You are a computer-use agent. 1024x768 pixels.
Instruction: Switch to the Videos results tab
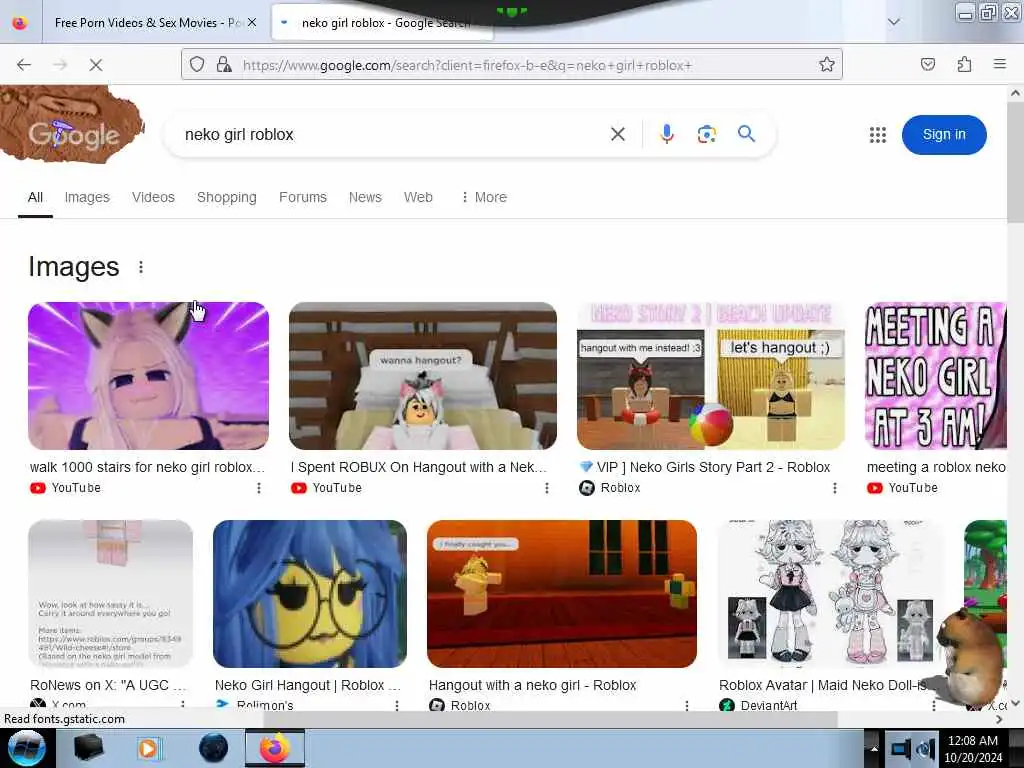tap(153, 197)
